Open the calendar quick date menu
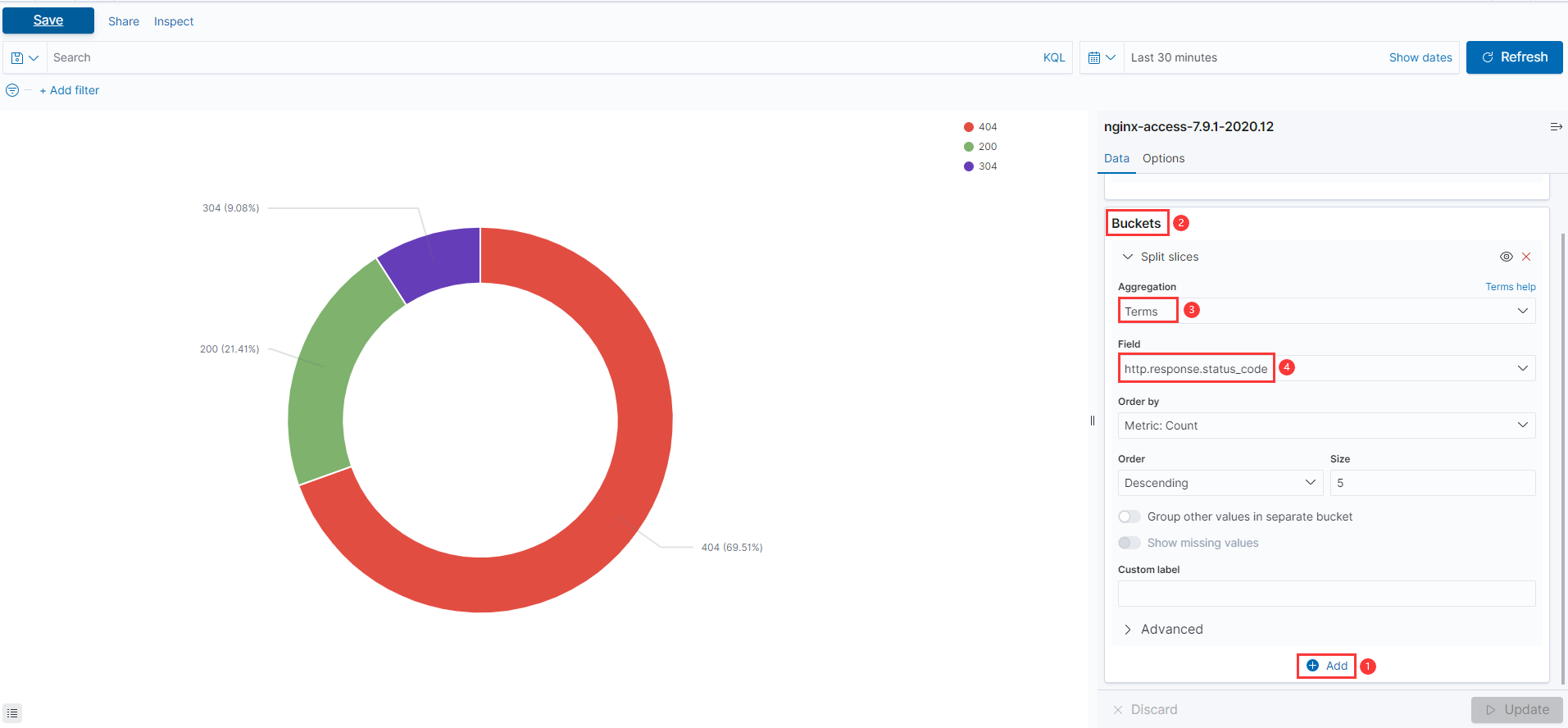1568x728 pixels. 1102,58
